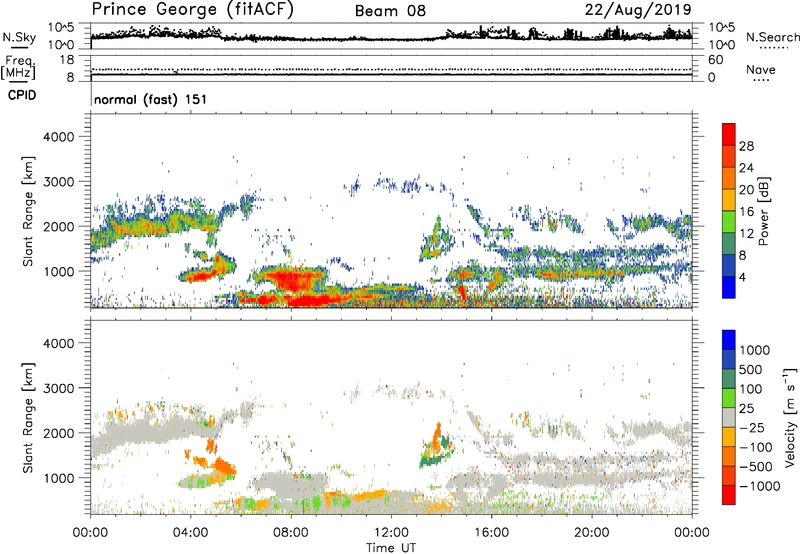Click the "12:00" time tick label

[x=391, y=533]
